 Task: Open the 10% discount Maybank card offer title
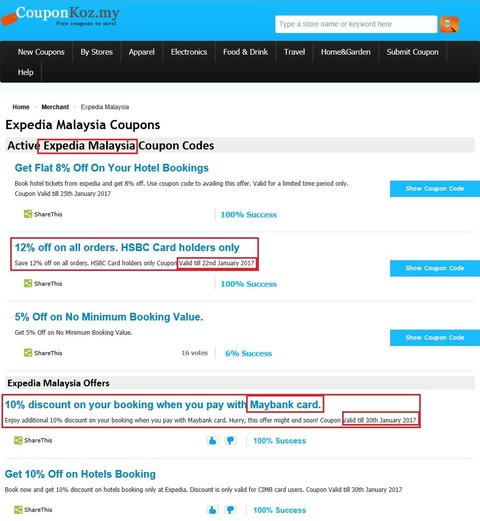(x=163, y=405)
